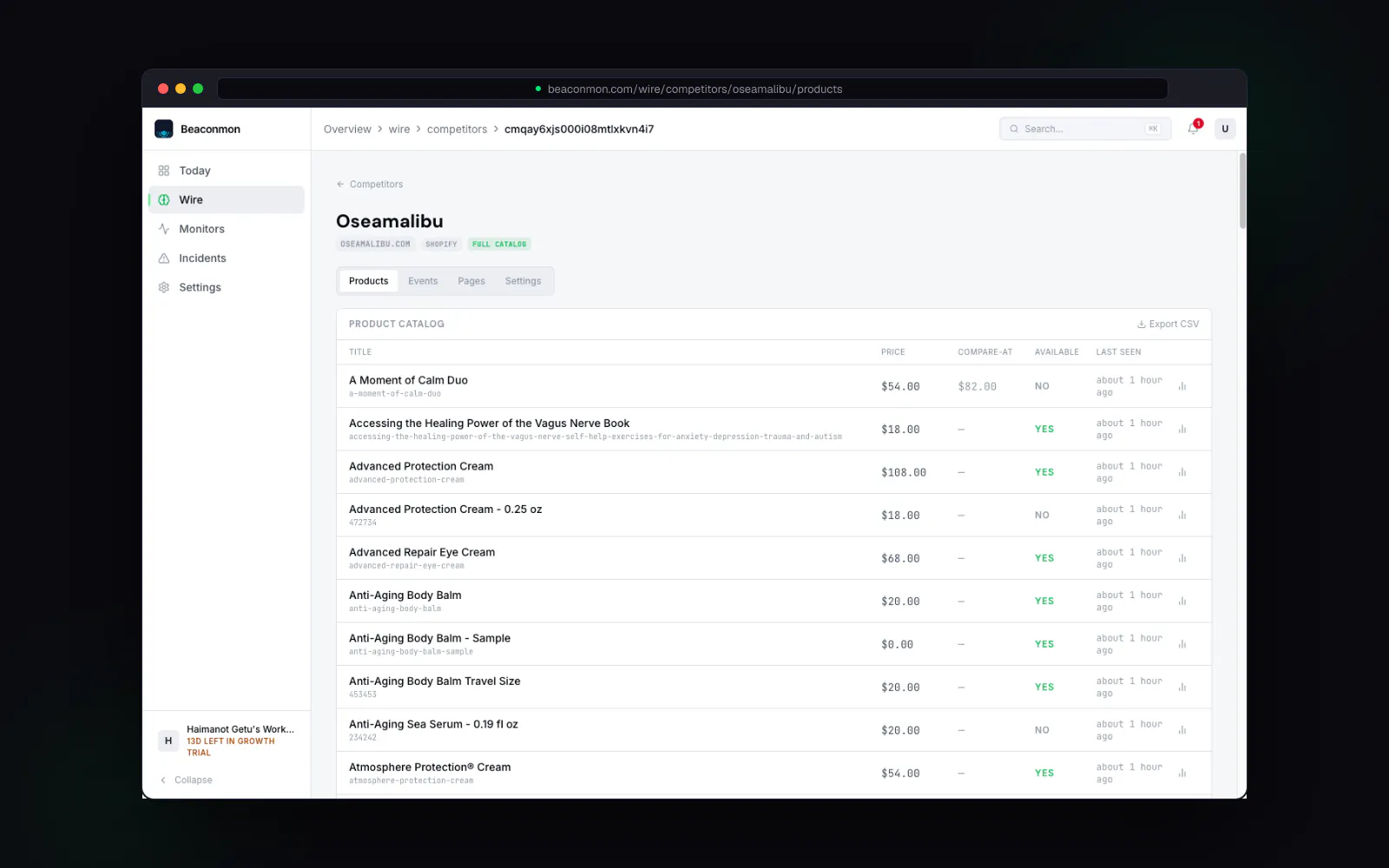This screenshot has width=1389, height=868.
Task: Select Anti-Aging Sea Serum - 0.19 fl oz
Action: click(x=433, y=724)
